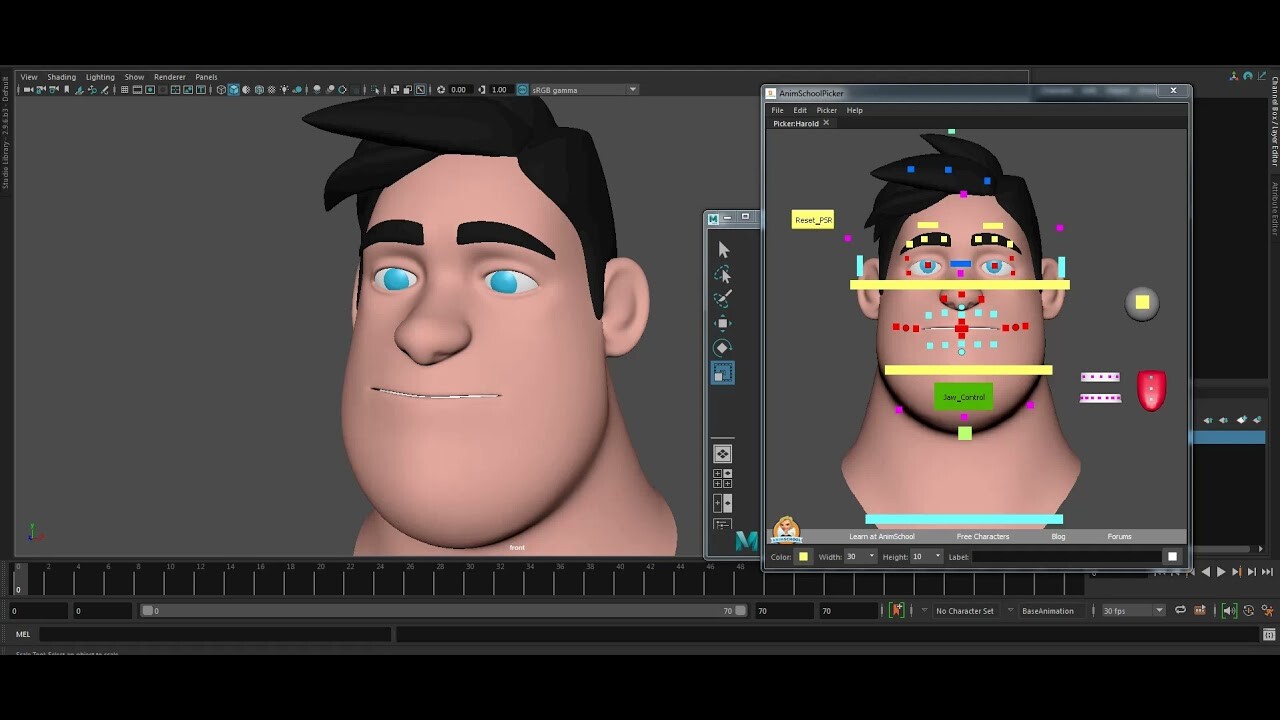1280x720 pixels.
Task: Select the Scale tool in the toolbox
Action: point(722,372)
